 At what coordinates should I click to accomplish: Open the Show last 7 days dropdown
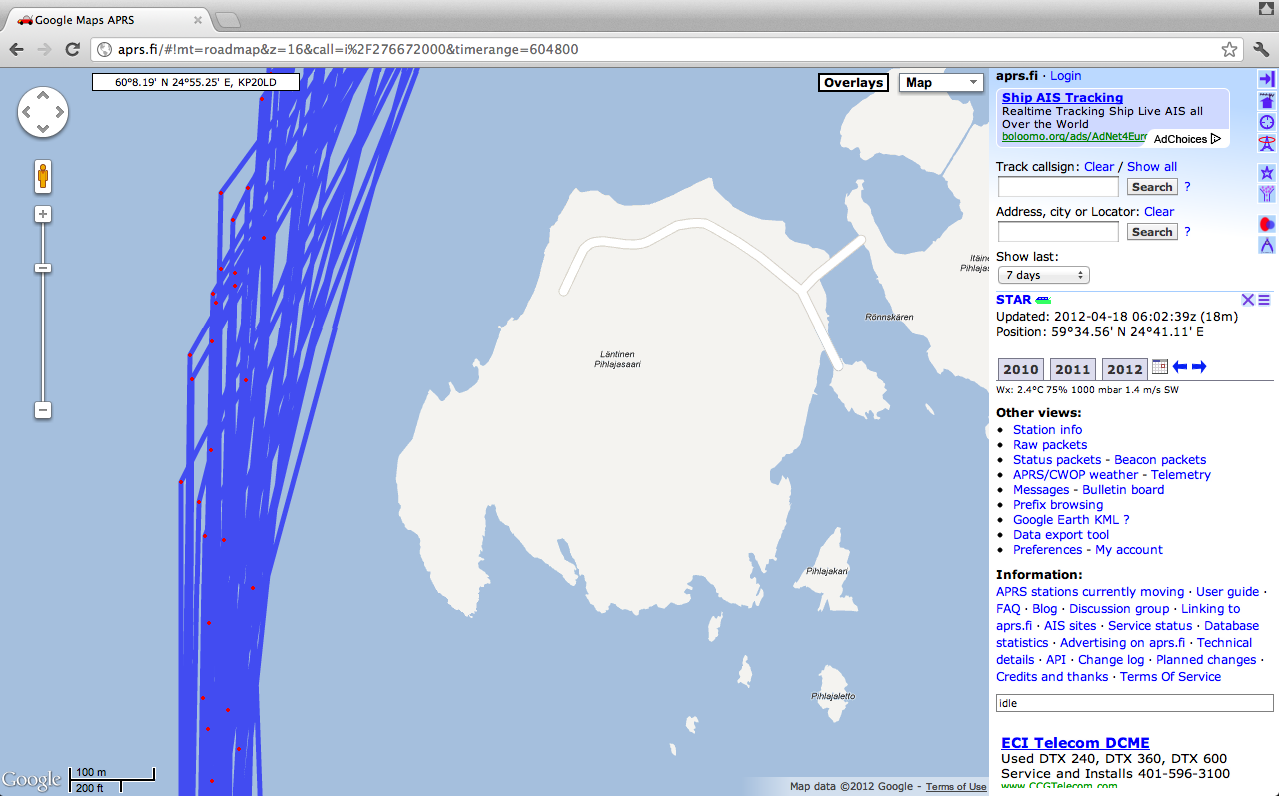pos(1043,275)
